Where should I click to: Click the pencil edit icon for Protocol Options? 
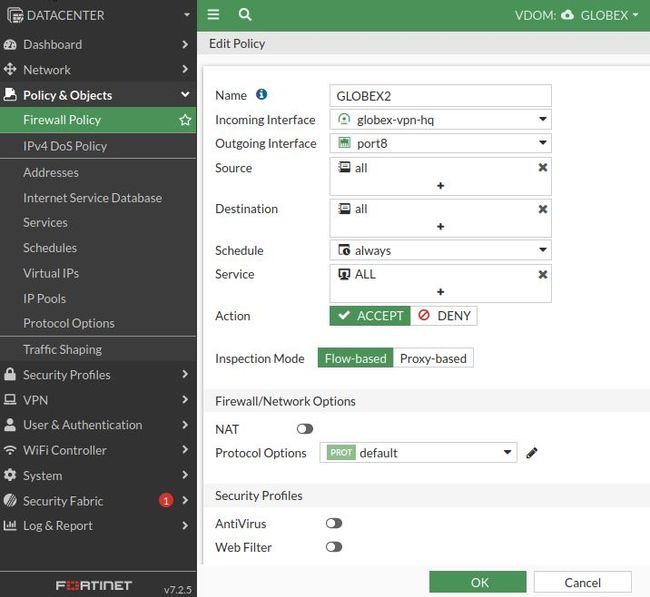(532, 453)
